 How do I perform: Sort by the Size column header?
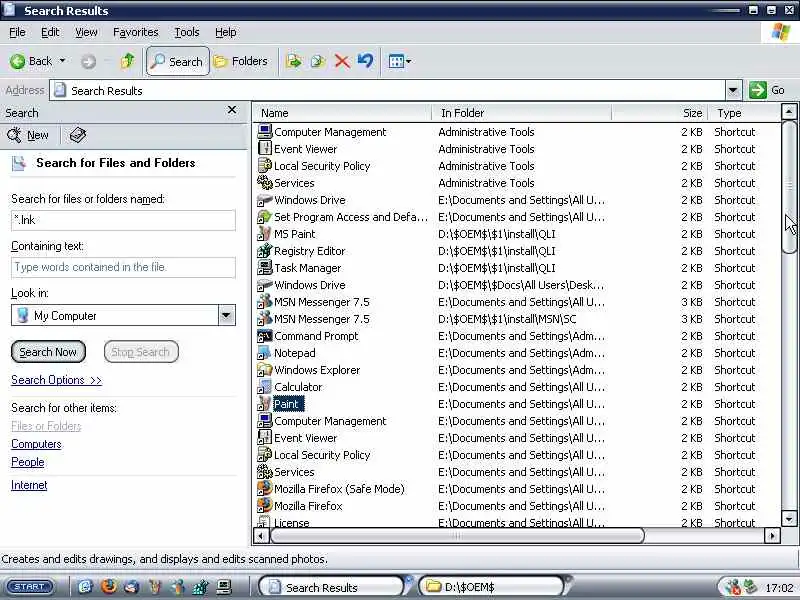click(x=659, y=113)
